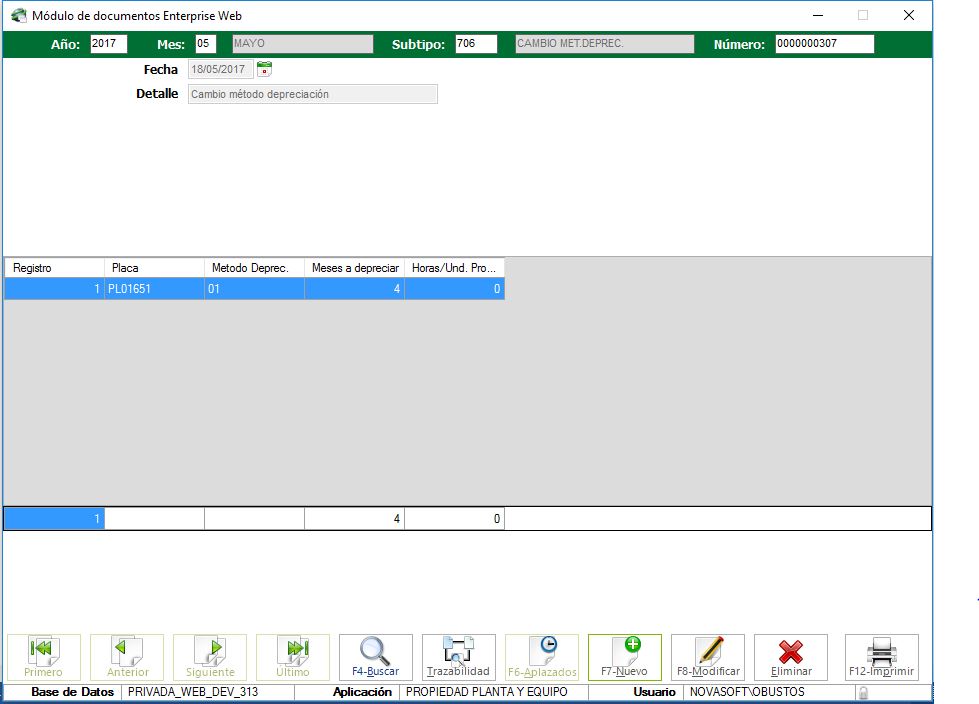Select the 01 method cell in grid row

coord(254,289)
